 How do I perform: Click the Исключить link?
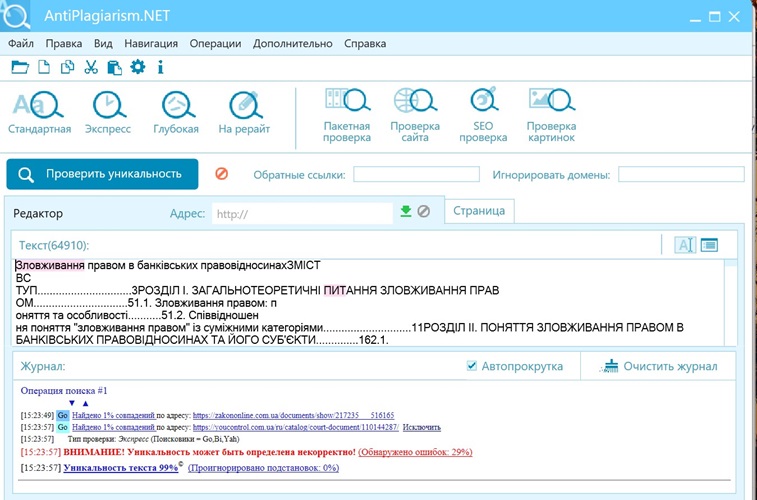point(422,427)
